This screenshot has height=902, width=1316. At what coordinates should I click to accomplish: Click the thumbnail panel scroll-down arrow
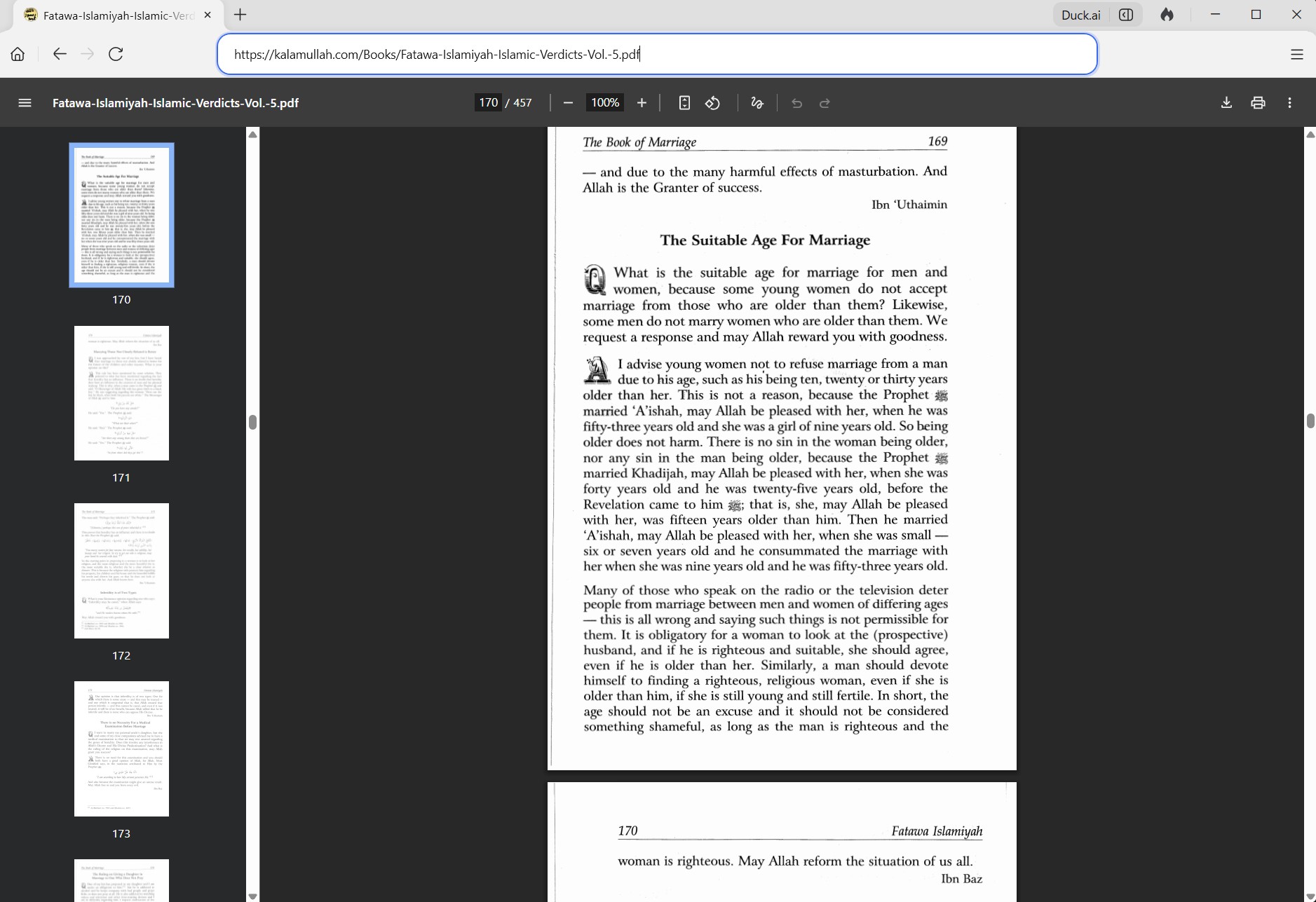253,896
